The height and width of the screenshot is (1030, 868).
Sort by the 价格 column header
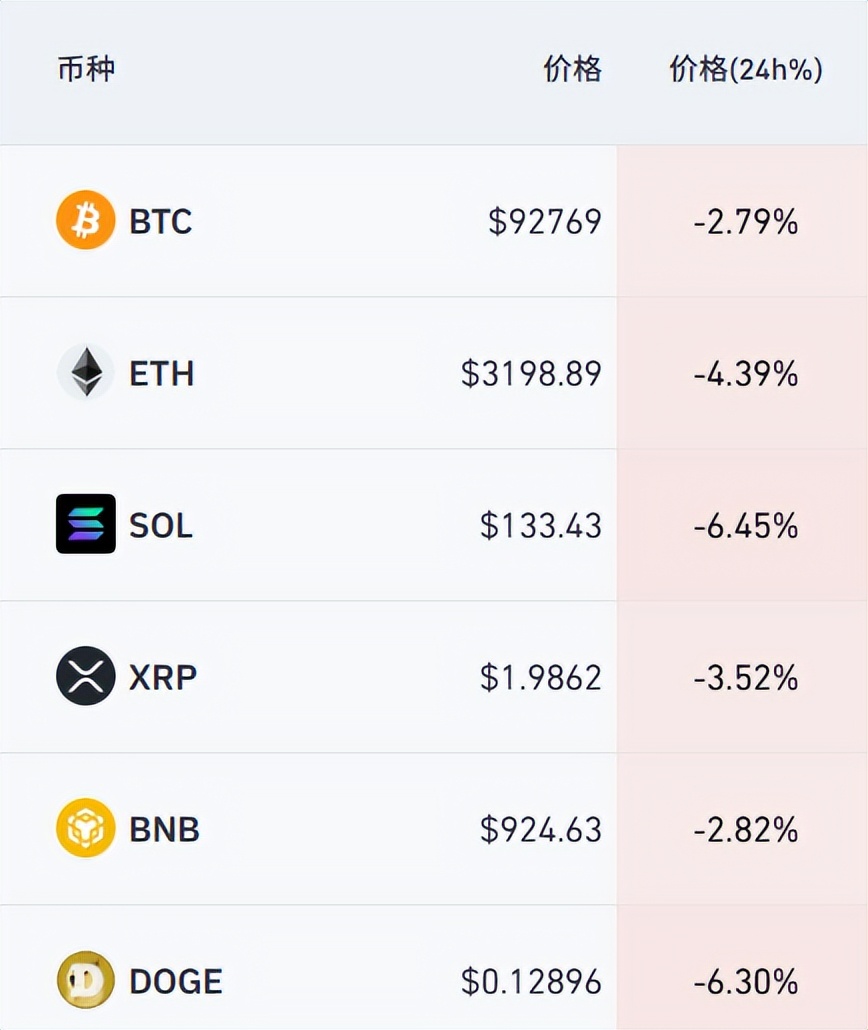[572, 69]
